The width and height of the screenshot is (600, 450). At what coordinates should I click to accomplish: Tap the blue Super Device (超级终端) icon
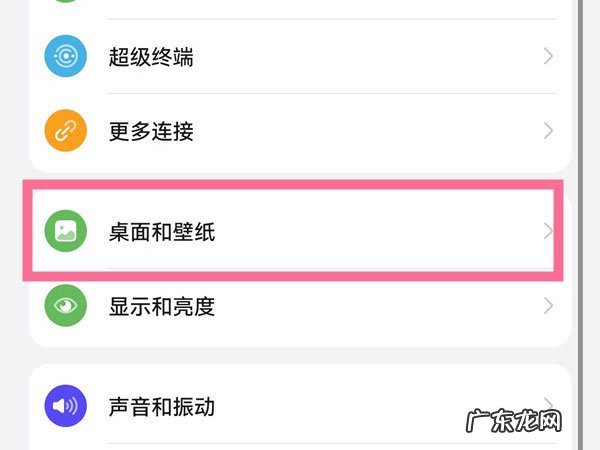65,57
